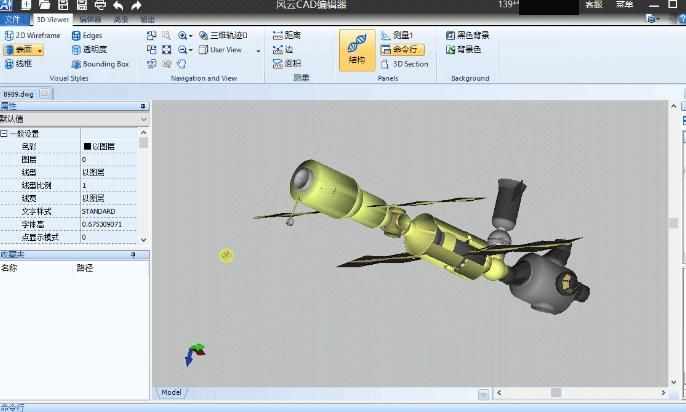Viewport: 686px width, 412px height.
Task: Switch to the 高级 advanced tab
Action: tap(121, 20)
